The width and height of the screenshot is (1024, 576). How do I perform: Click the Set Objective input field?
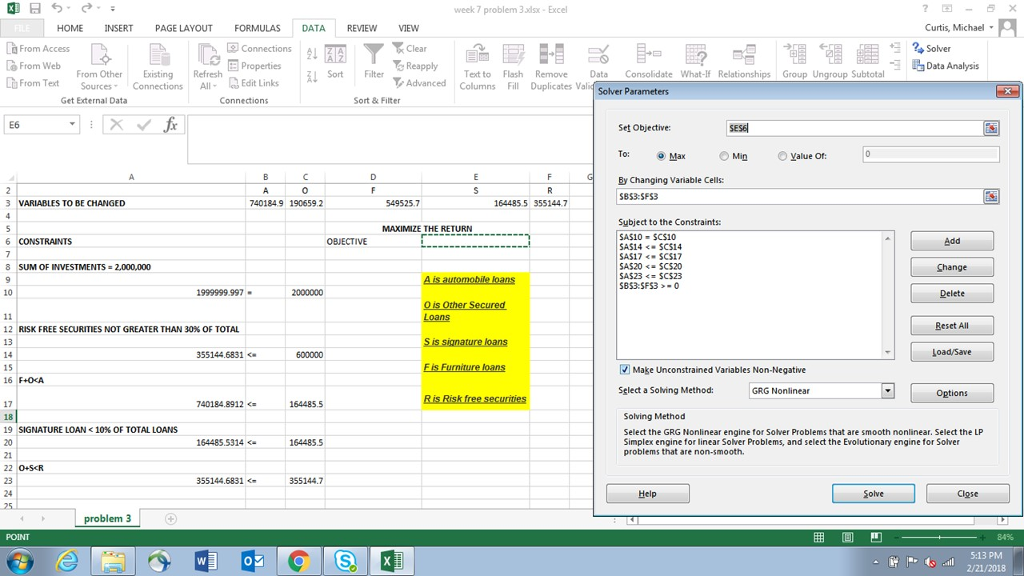854,128
